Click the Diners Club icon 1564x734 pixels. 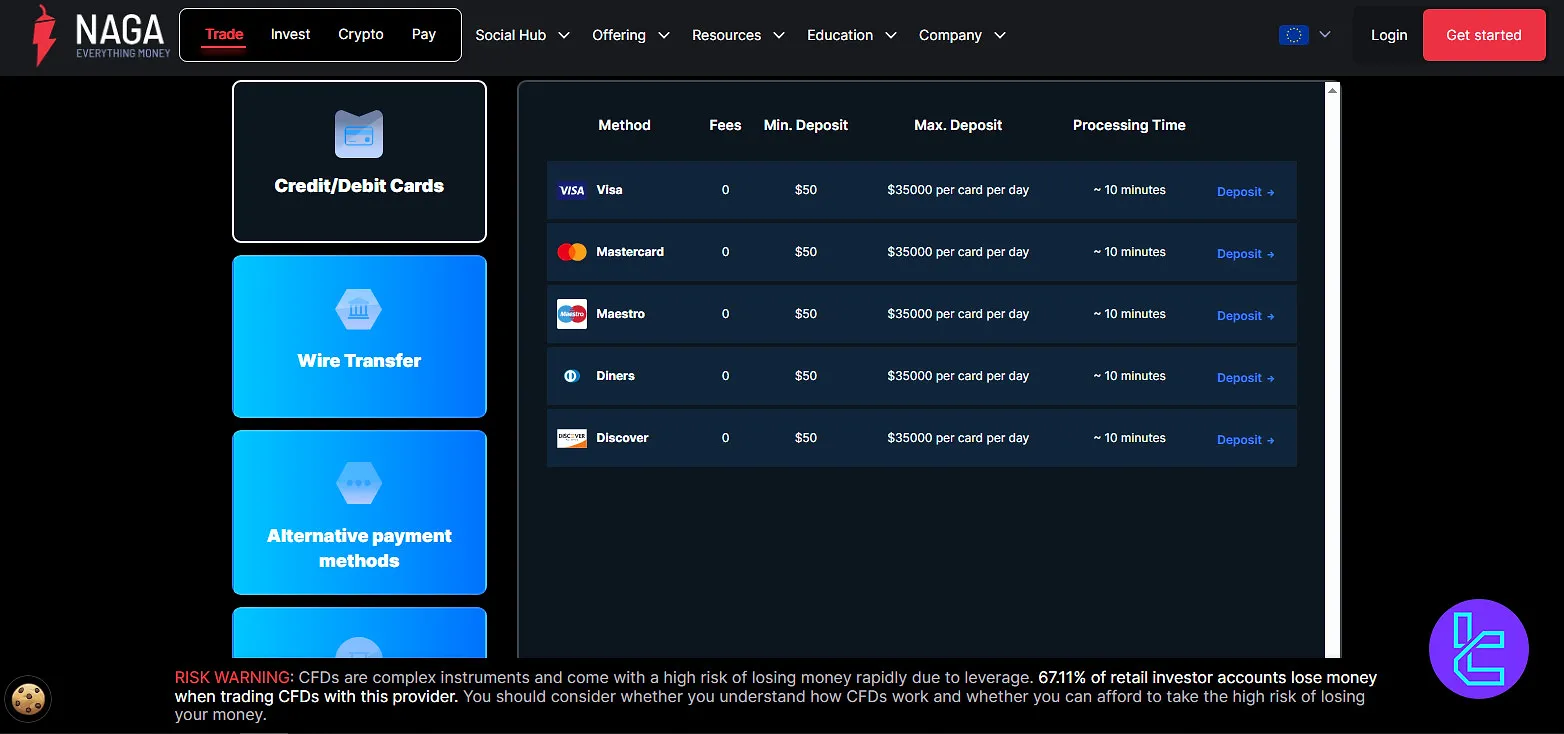click(571, 375)
